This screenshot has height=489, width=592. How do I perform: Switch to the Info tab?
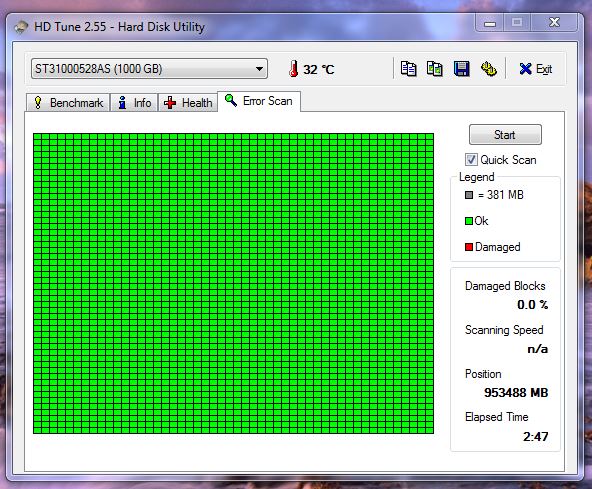click(x=134, y=103)
